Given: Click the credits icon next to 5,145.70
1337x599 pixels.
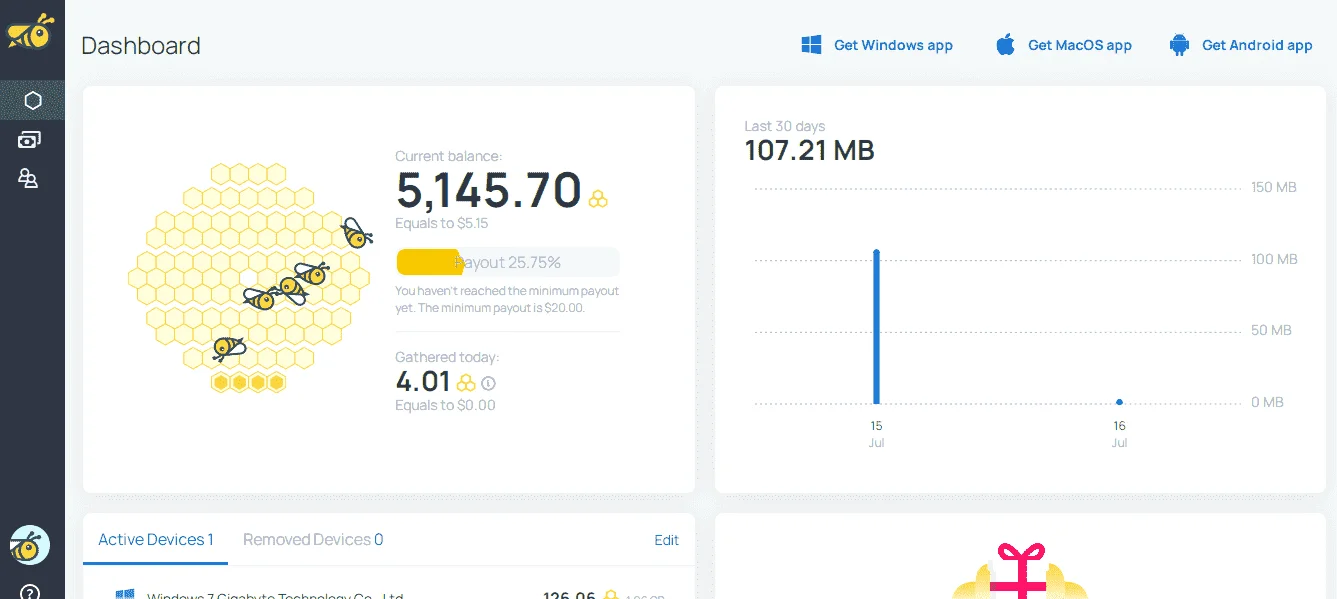Looking at the screenshot, I should point(598,198).
